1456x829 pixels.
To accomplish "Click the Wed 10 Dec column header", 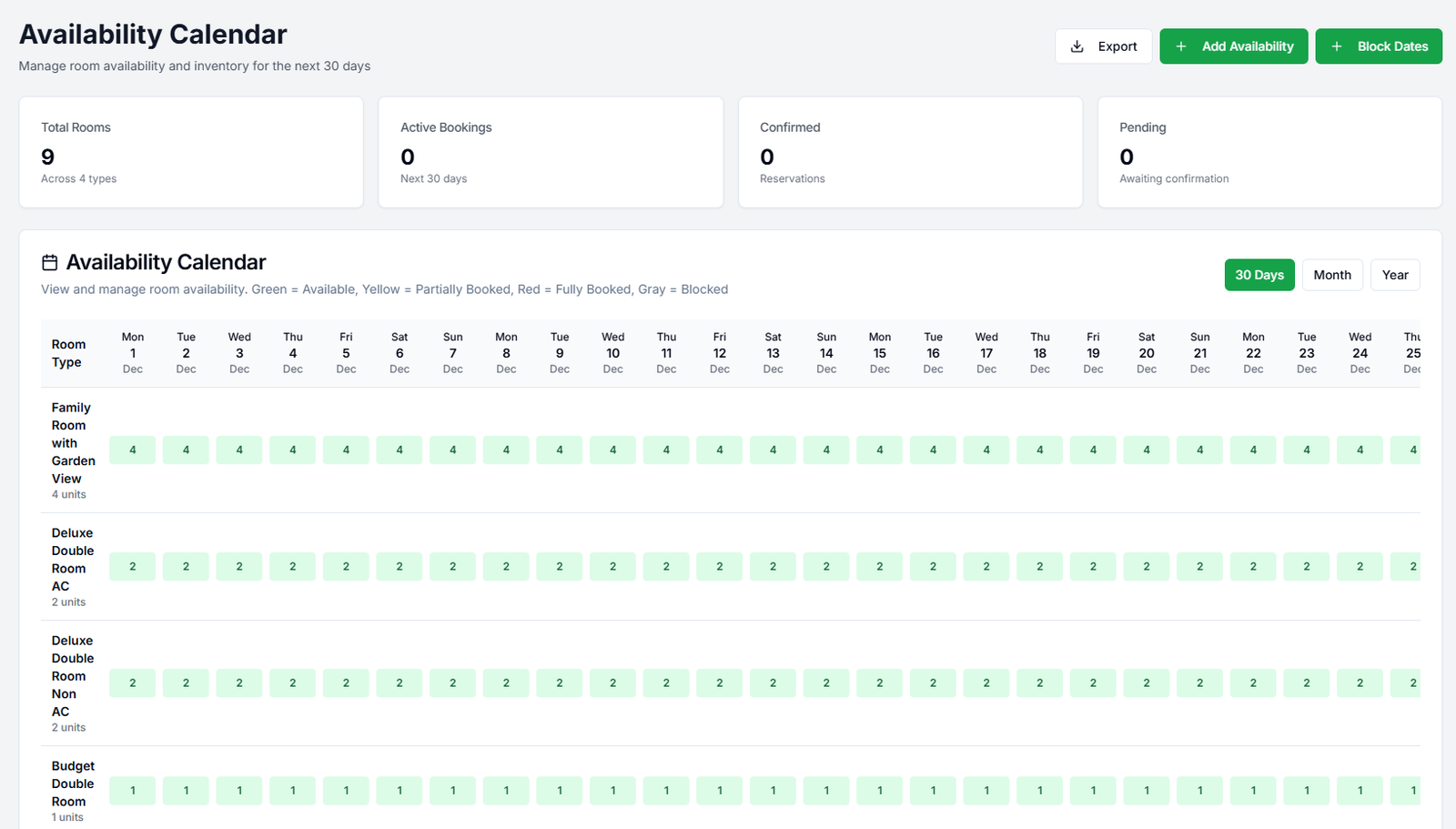I will 612,352.
